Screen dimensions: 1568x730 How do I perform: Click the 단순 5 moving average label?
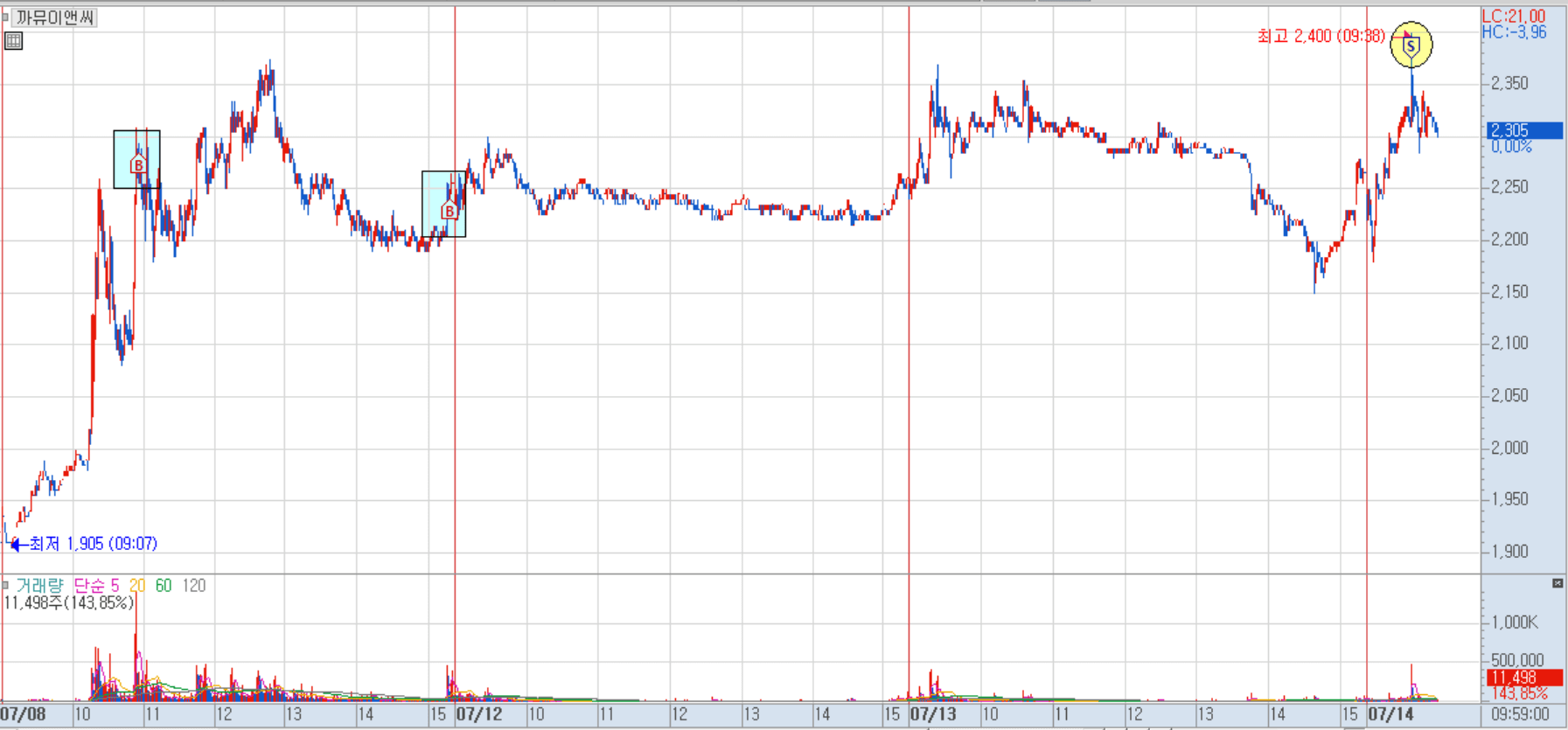[96, 586]
